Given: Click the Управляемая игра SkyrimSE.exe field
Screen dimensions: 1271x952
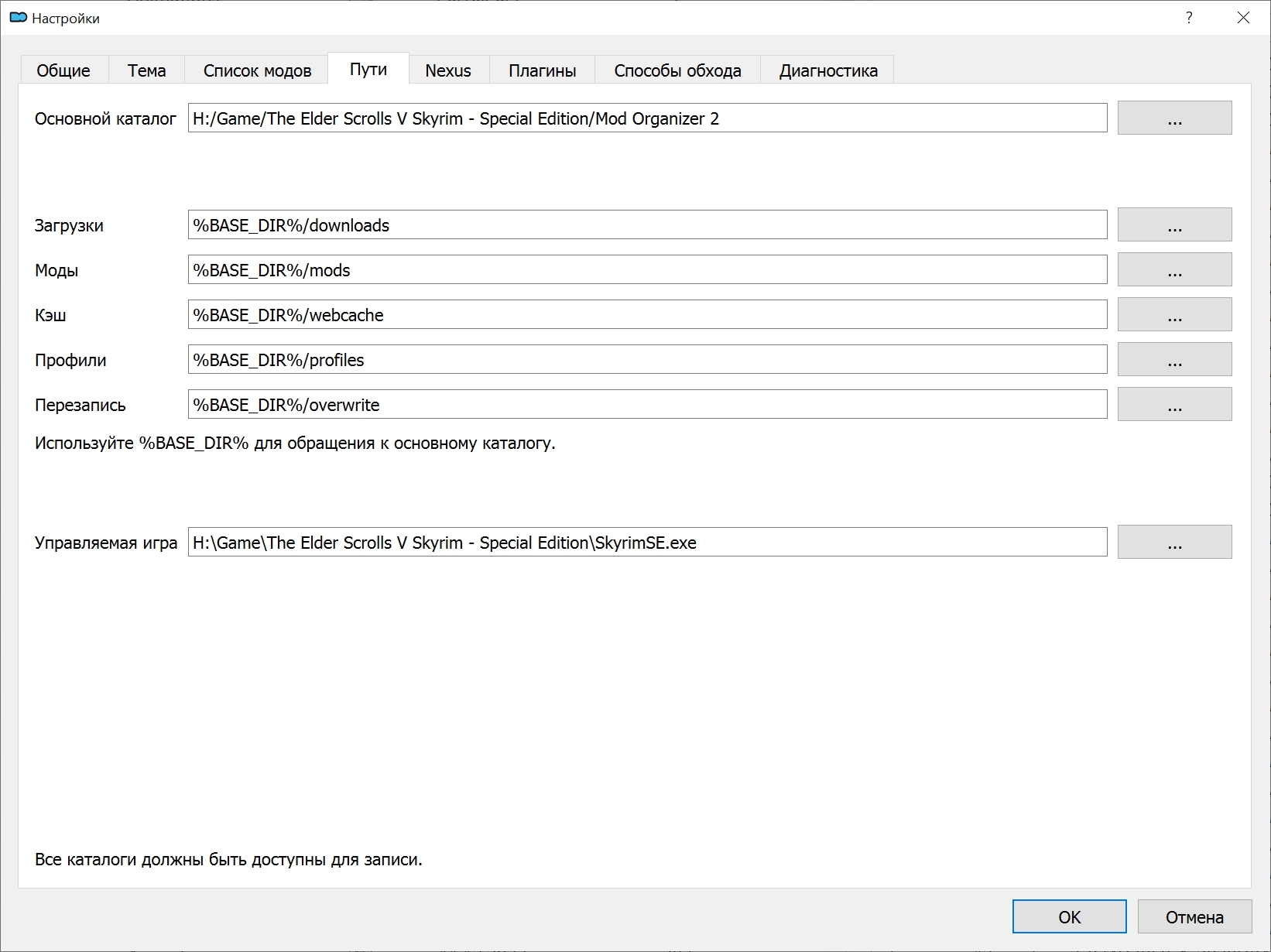Looking at the screenshot, I should [x=647, y=542].
